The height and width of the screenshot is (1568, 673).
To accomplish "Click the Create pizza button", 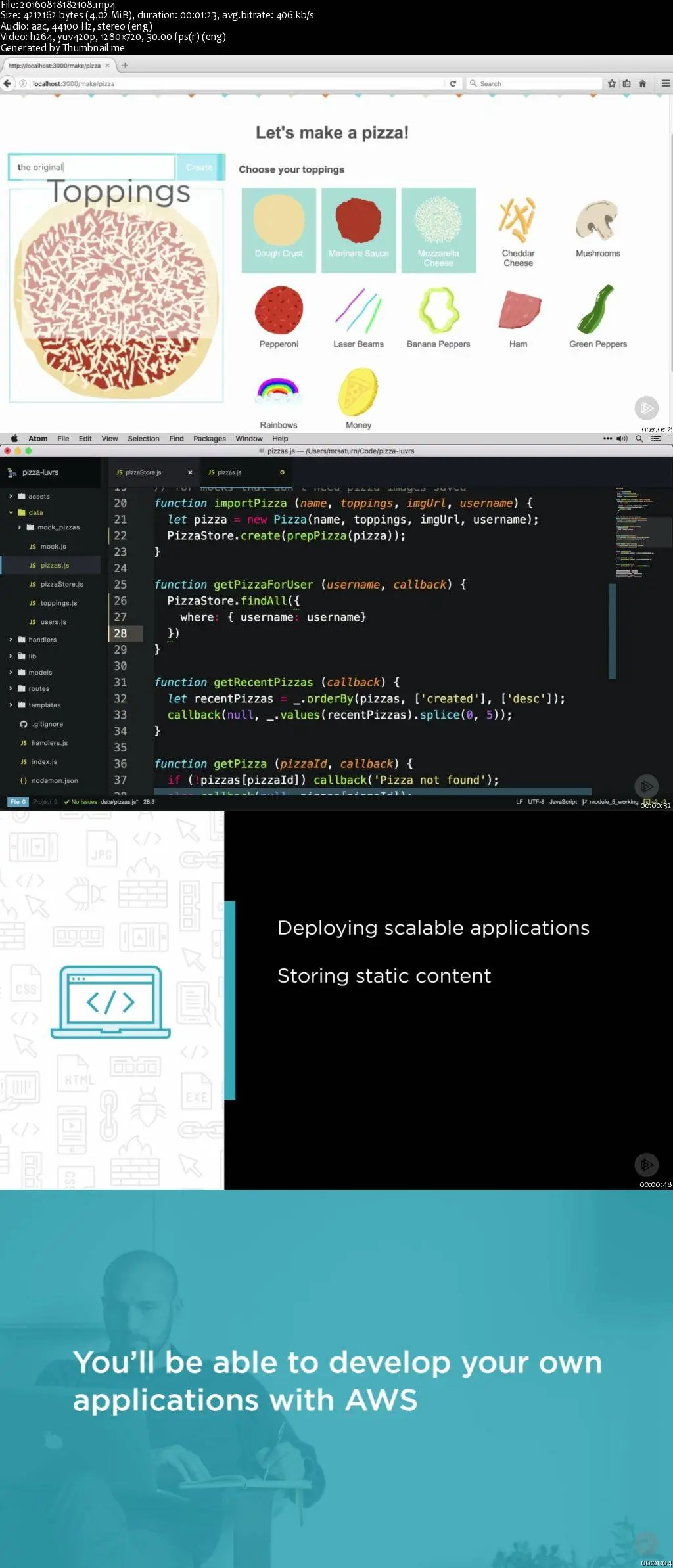I will (200, 167).
